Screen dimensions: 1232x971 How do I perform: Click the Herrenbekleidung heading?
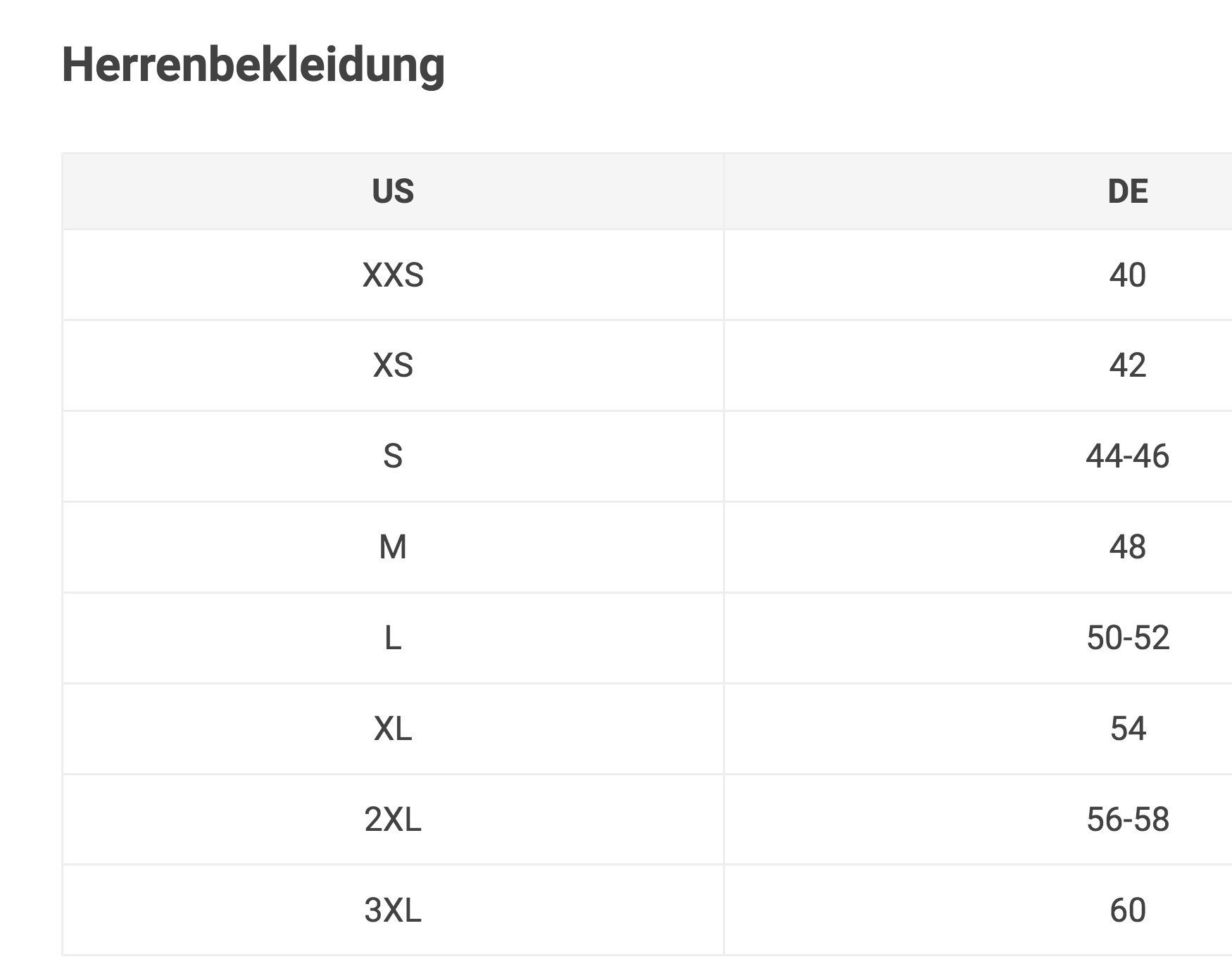pos(253,65)
